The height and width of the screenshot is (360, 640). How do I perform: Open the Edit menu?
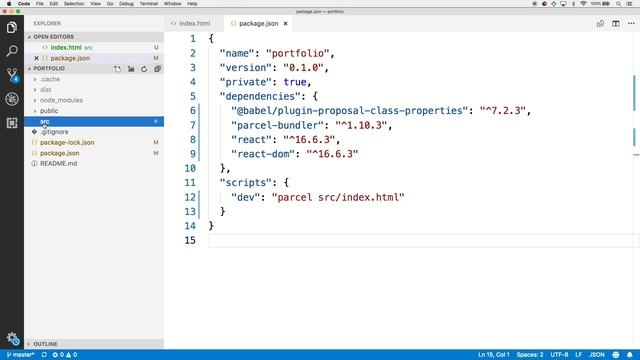(53, 4)
